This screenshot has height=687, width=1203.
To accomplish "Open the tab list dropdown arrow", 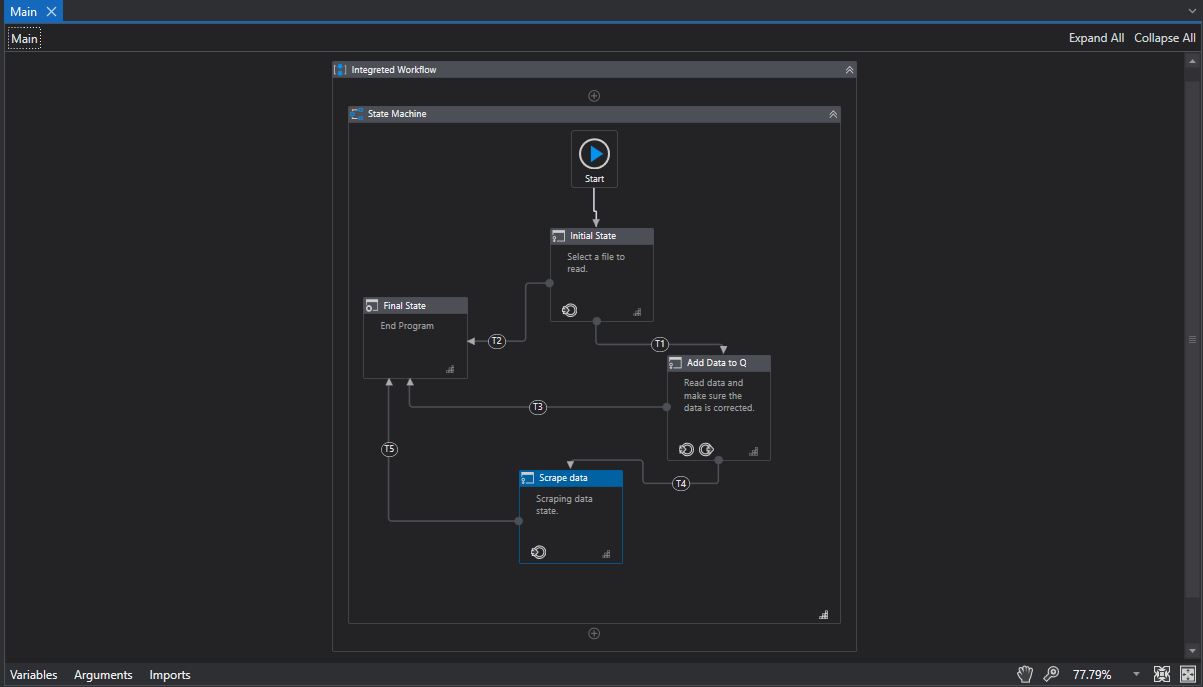I will coord(1193,12).
